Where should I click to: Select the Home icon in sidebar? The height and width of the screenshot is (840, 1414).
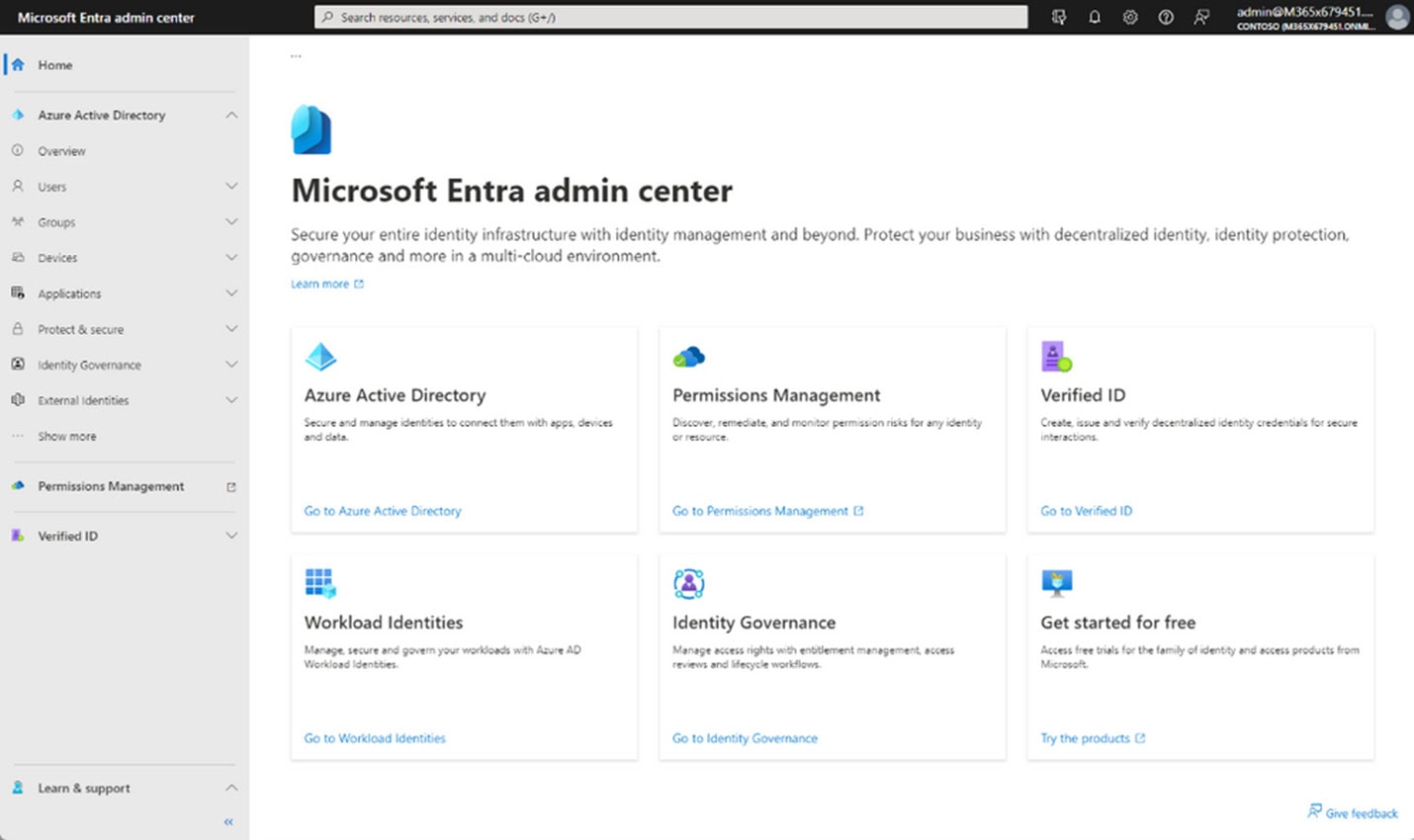tap(20, 65)
